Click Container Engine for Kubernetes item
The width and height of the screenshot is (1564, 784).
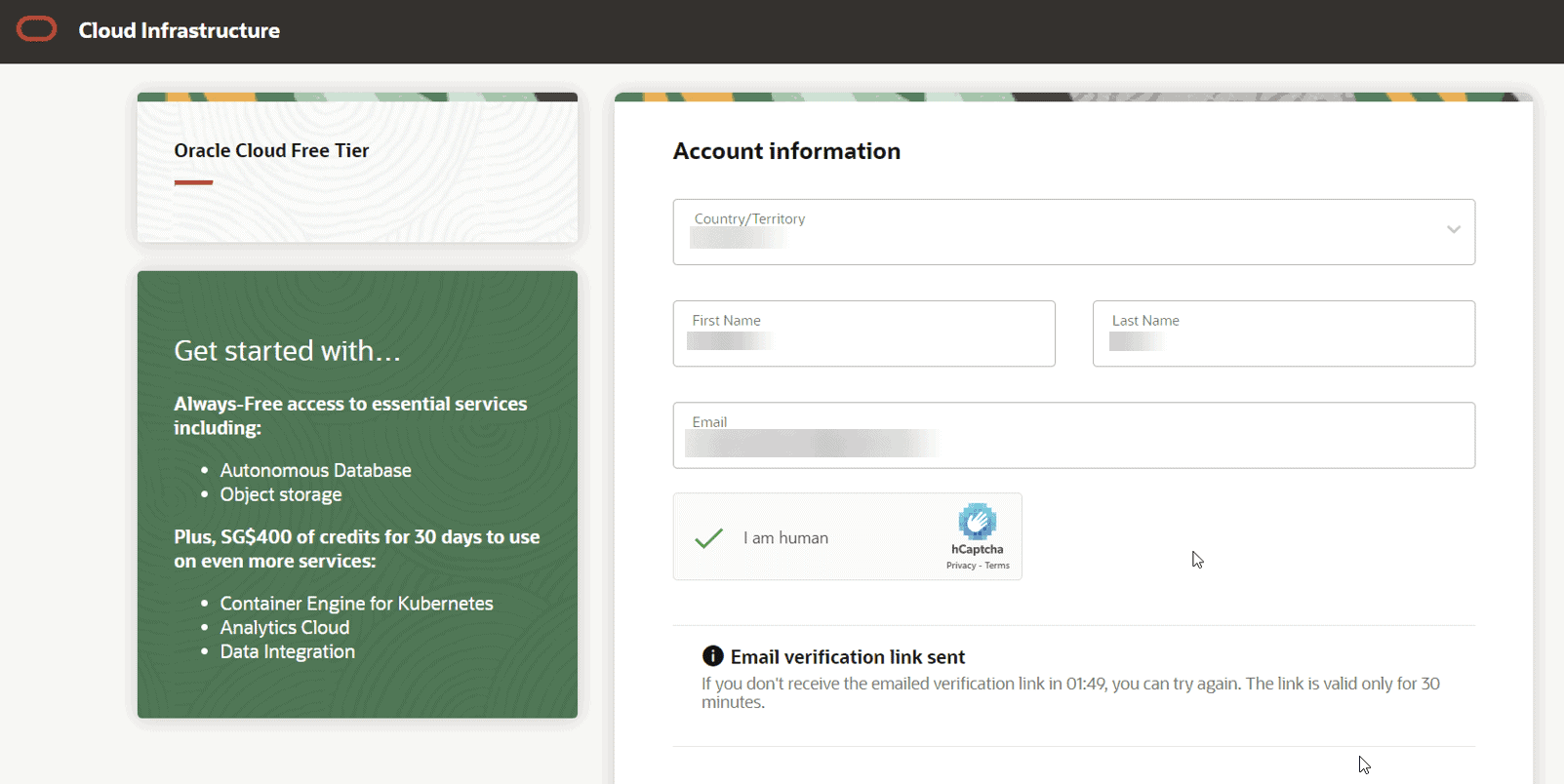coord(356,604)
